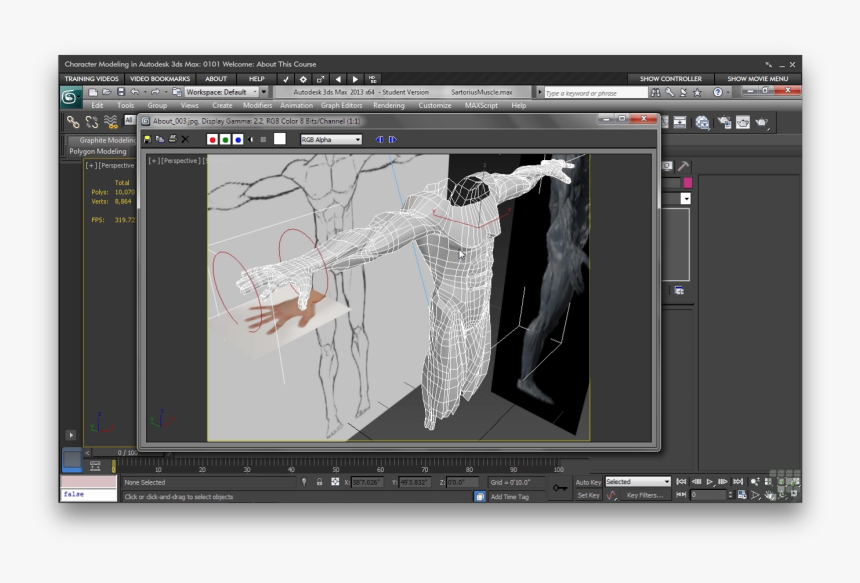Open the RGB Alpha channel dropdown
The image size is (860, 583).
point(331,139)
